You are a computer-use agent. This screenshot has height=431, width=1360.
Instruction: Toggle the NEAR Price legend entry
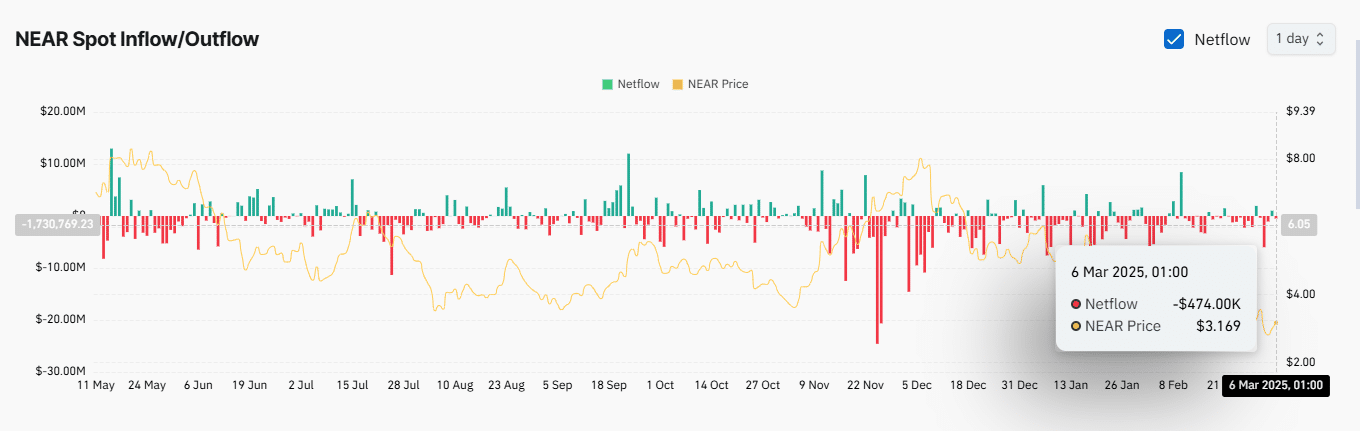coord(710,84)
